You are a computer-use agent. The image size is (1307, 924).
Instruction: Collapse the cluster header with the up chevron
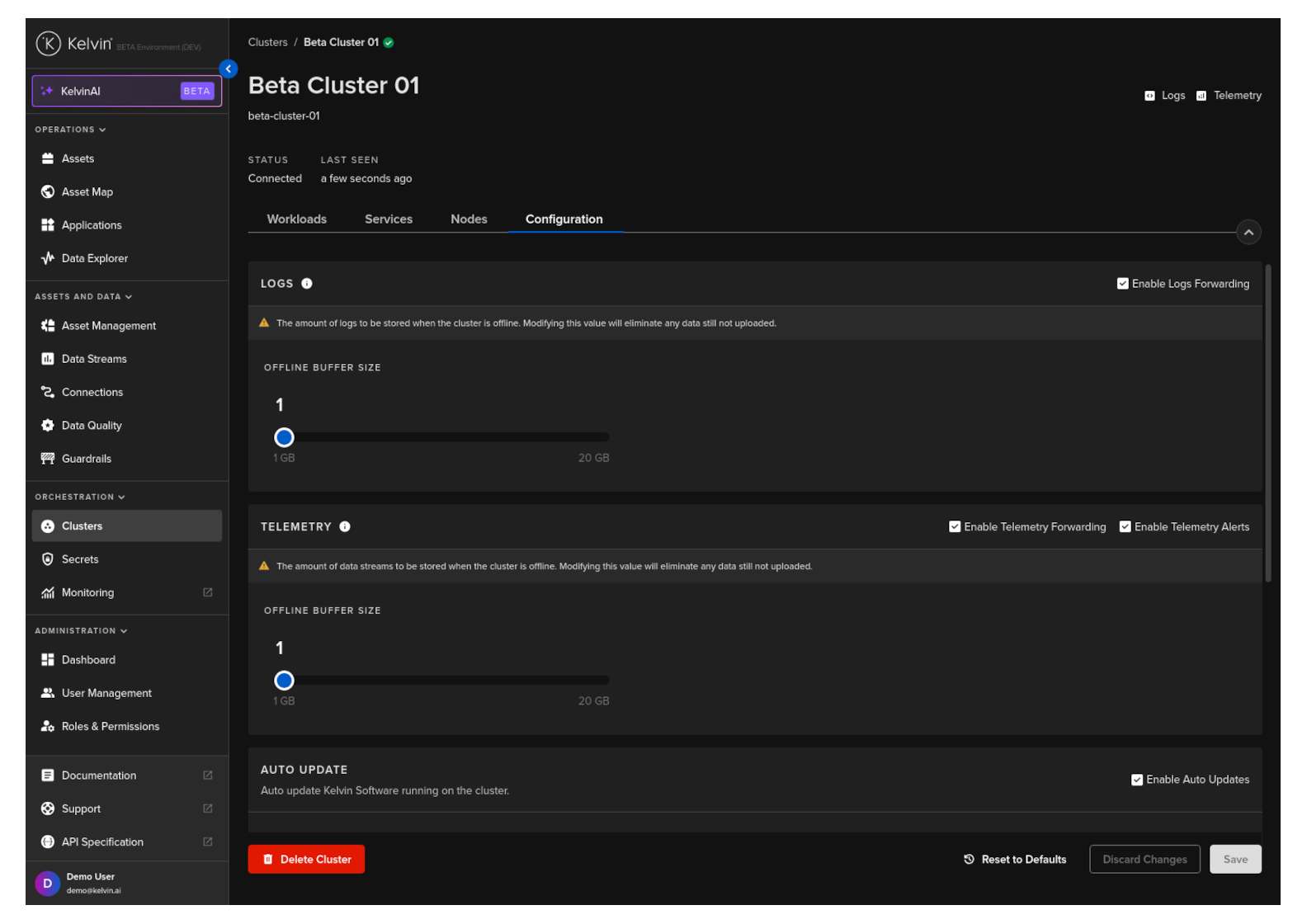(x=1248, y=233)
